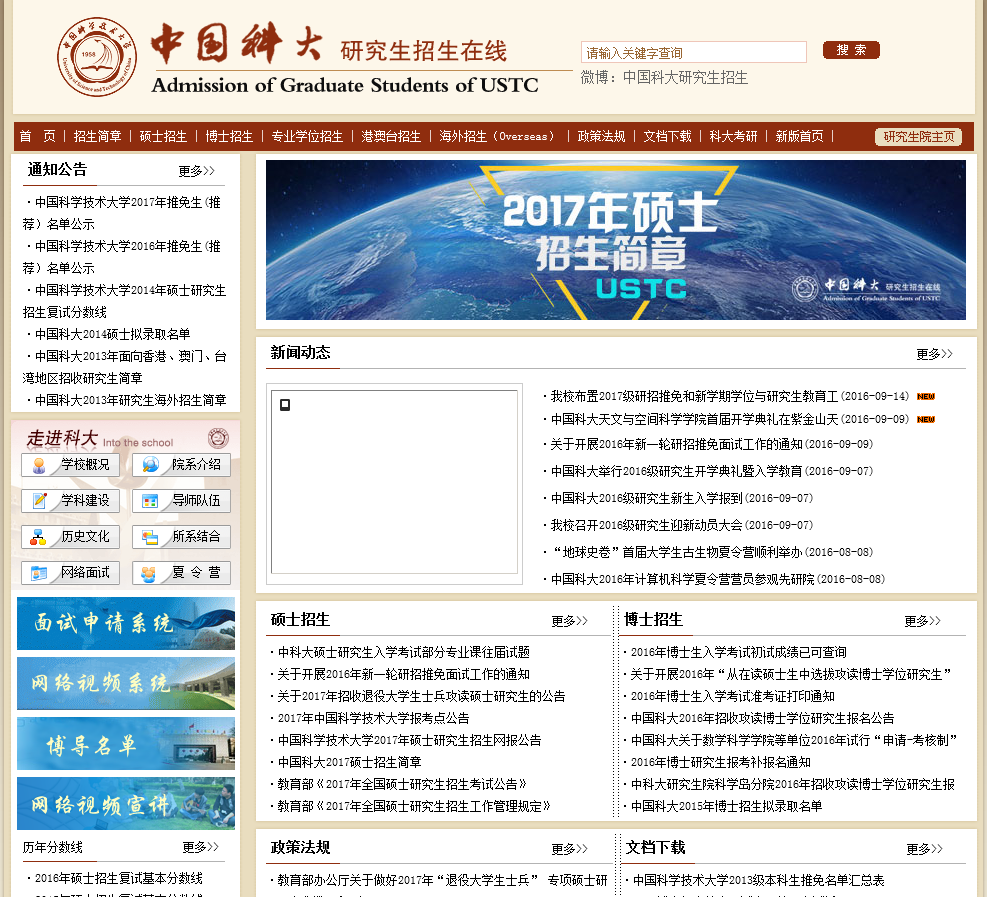The width and height of the screenshot is (987, 897).
Task: Open 院系介绍 icon button
Action: tap(181, 465)
